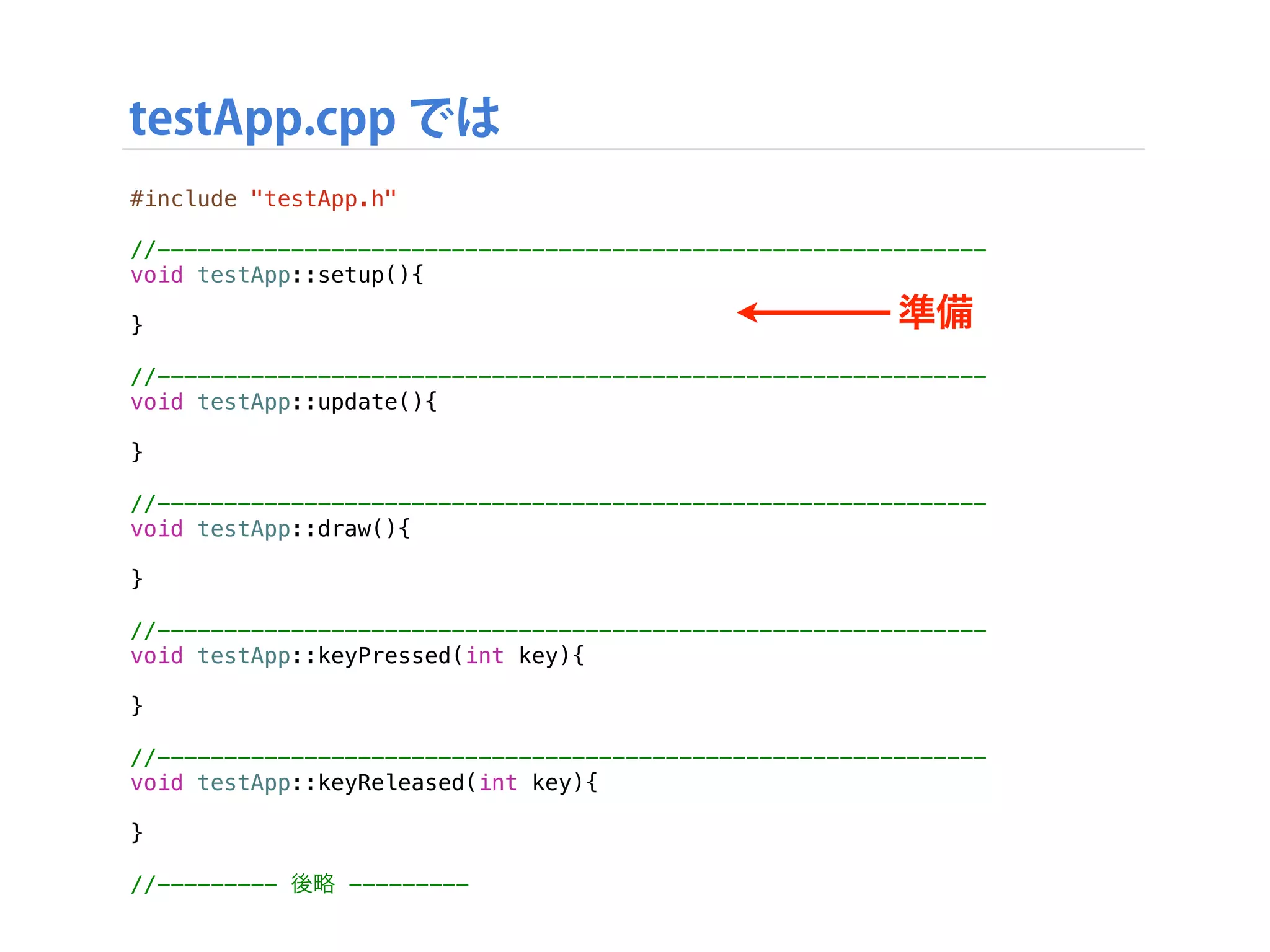Click the code line void testApp::draw(){

[x=270, y=529]
